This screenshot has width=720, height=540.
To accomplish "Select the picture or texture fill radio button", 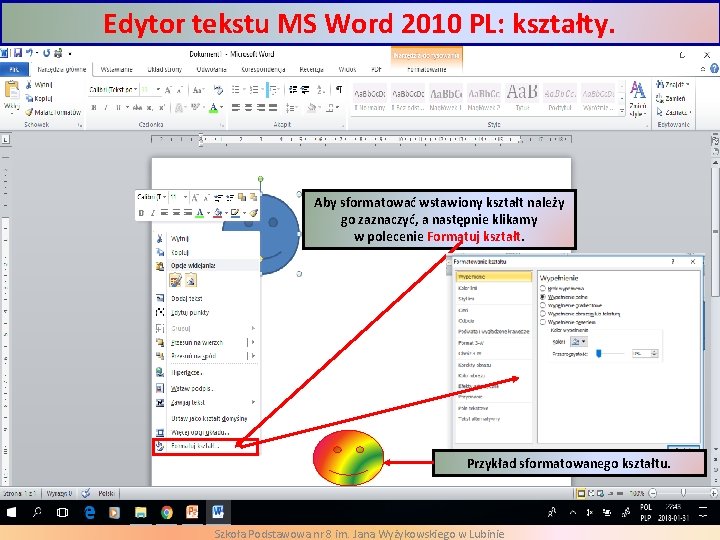I will pyautogui.click(x=543, y=314).
